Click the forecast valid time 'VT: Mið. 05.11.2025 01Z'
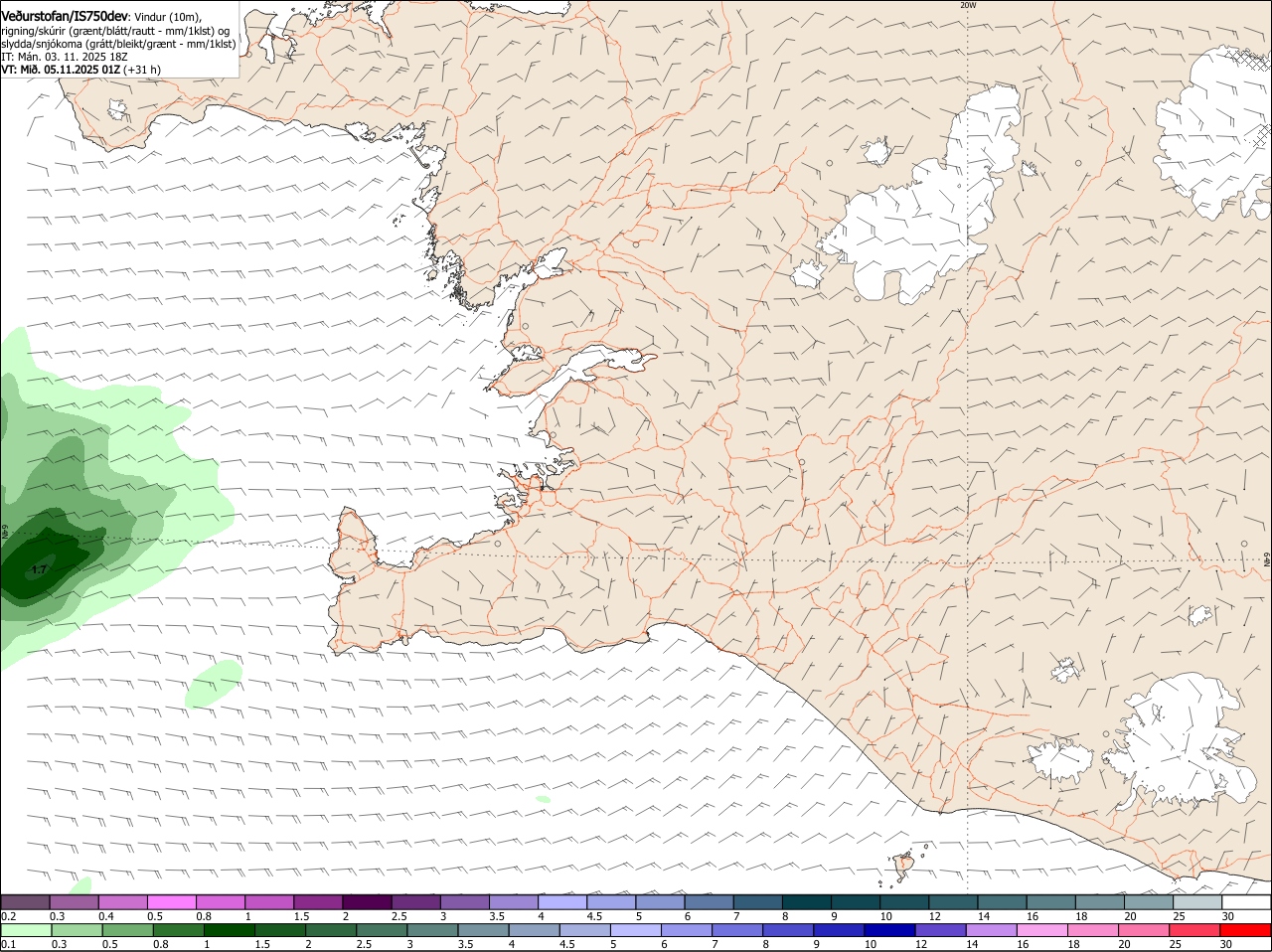The width and height of the screenshot is (1272, 952). click(x=61, y=70)
